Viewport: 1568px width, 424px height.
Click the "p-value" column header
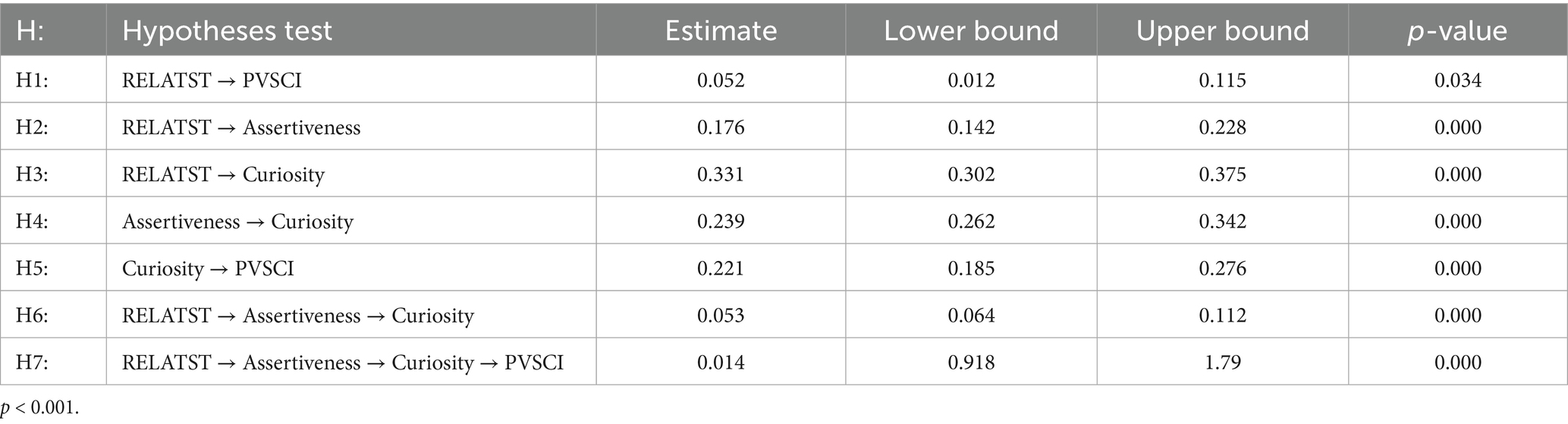tap(1457, 30)
